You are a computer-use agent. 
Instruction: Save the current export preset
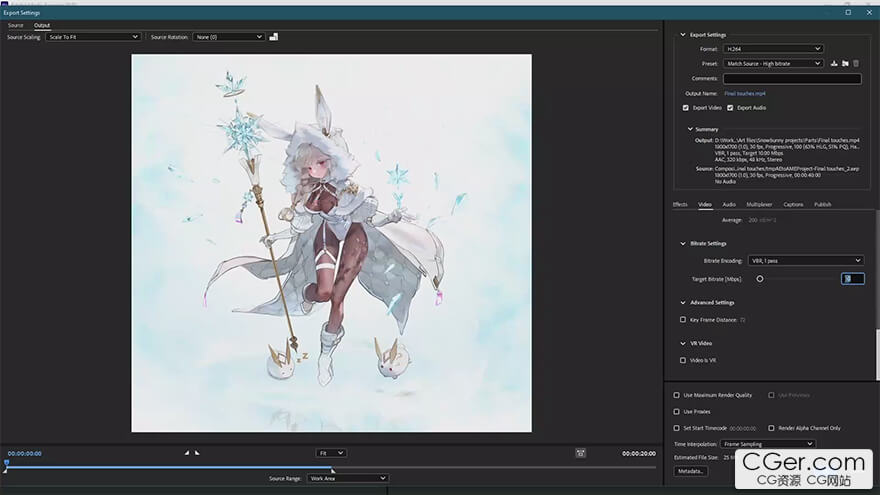[834, 63]
